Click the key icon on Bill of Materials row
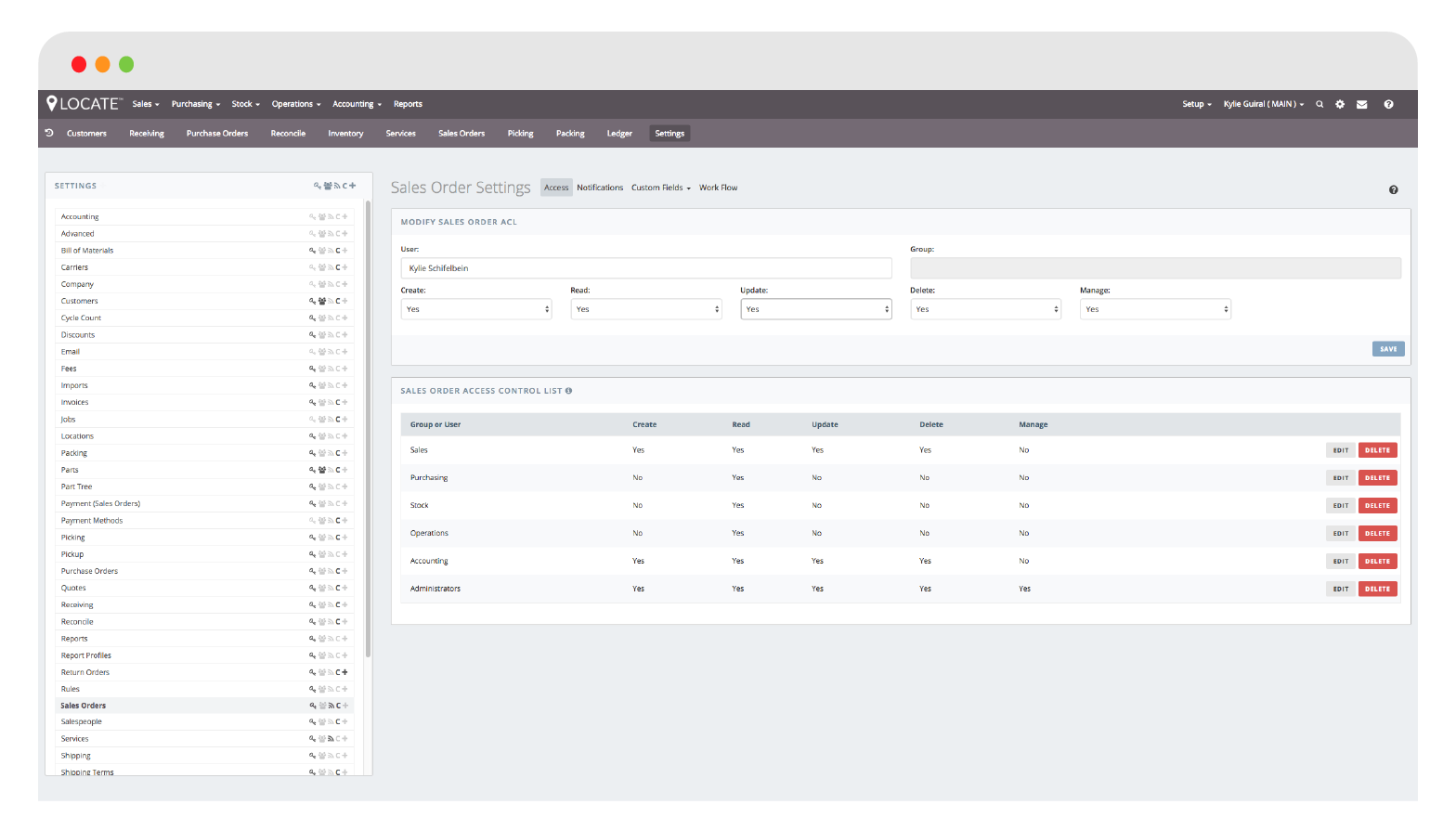The height and width of the screenshot is (830, 1456). (x=313, y=251)
